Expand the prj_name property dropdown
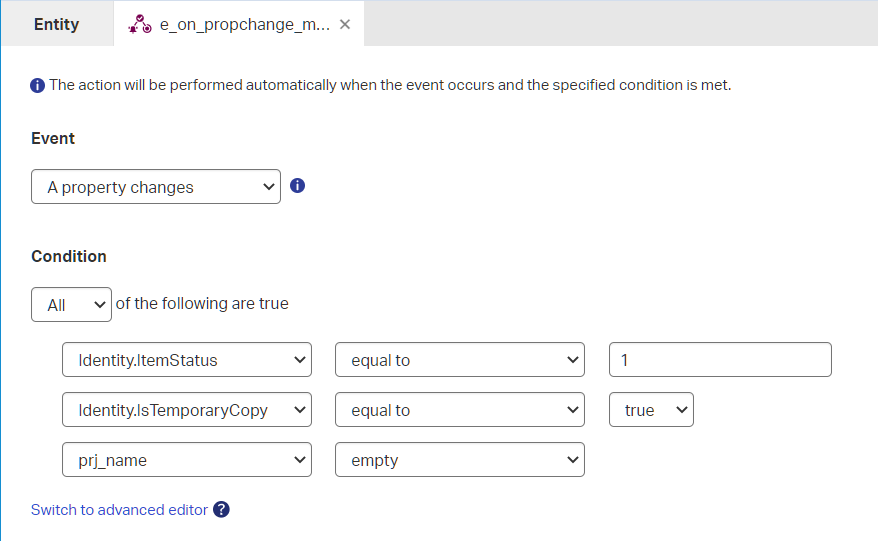 pos(186,460)
